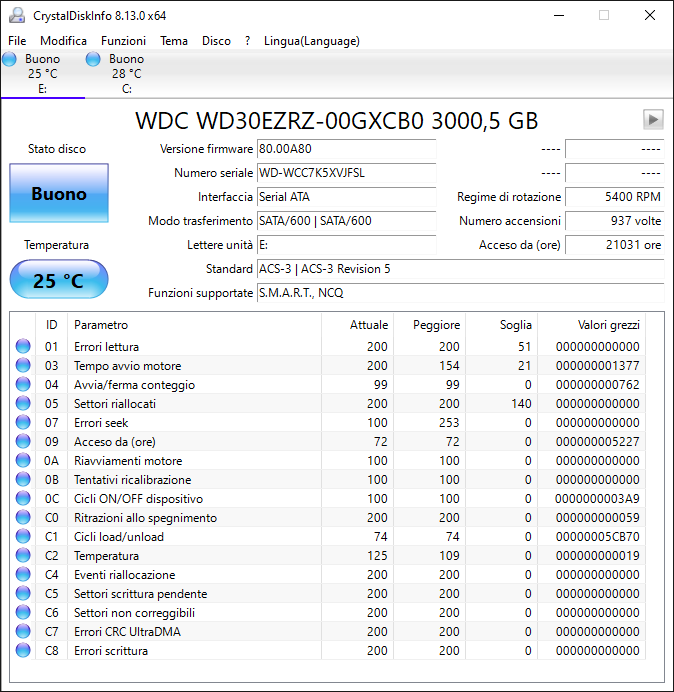Click status icon for Tempo avvio motore
Viewport: 674px width, 692px height.
(23, 365)
